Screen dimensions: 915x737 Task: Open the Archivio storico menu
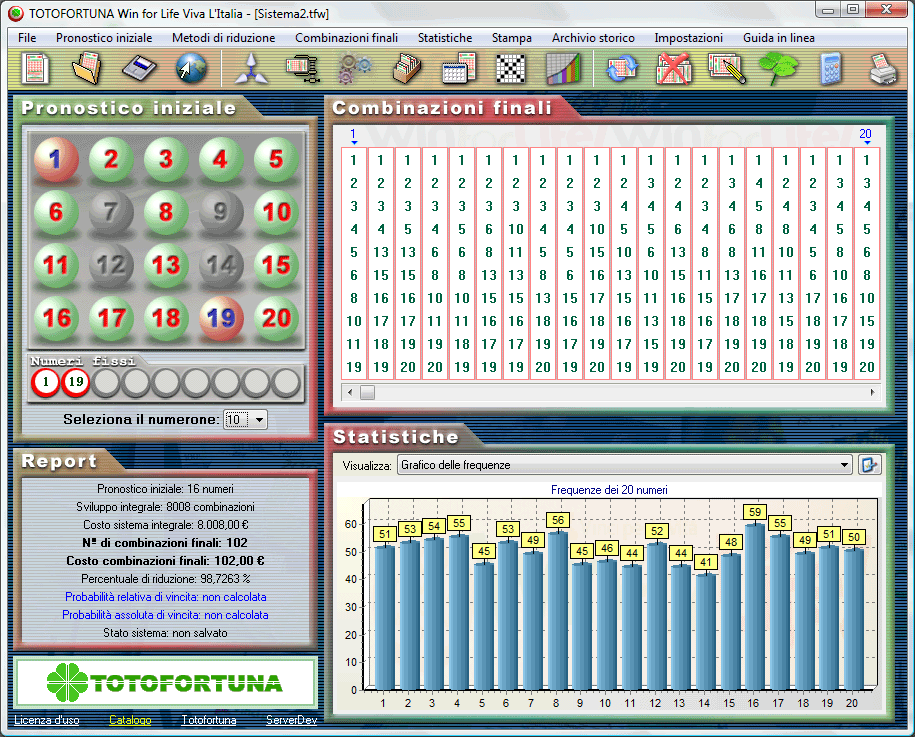pos(593,38)
